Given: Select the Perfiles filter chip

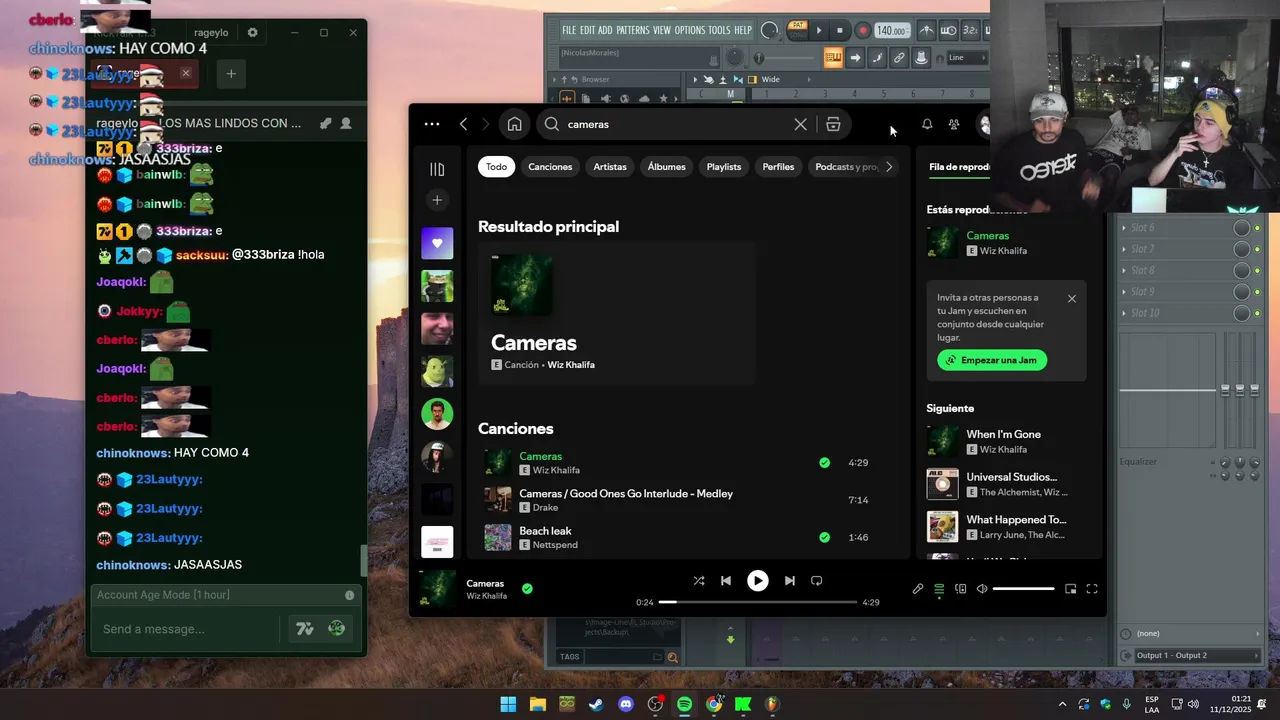Looking at the screenshot, I should [x=778, y=167].
